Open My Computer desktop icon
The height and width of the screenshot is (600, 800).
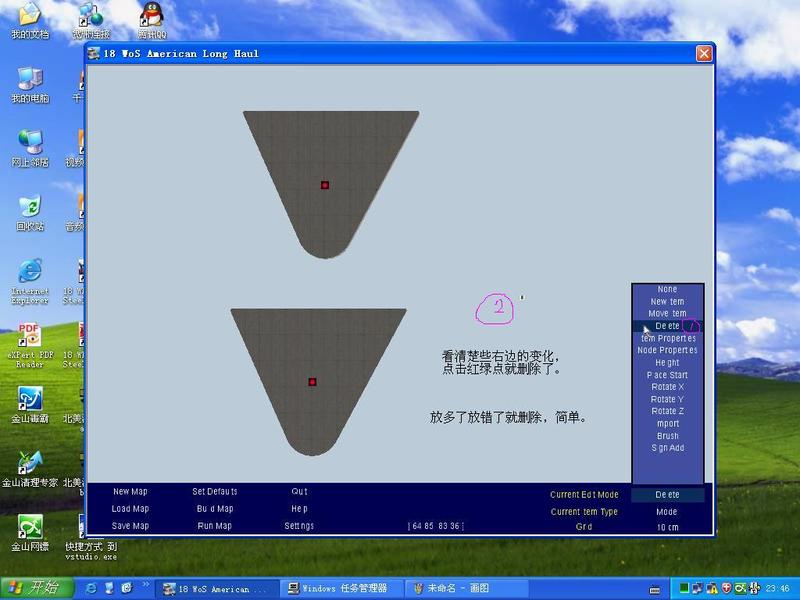(30, 80)
